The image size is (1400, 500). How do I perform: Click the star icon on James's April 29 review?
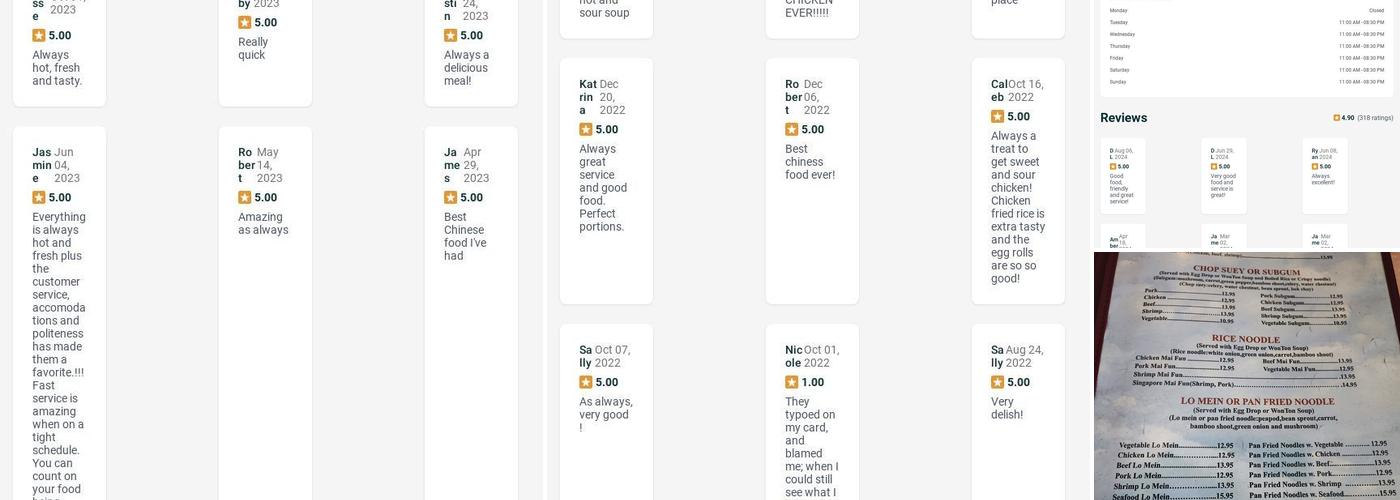[451, 198]
